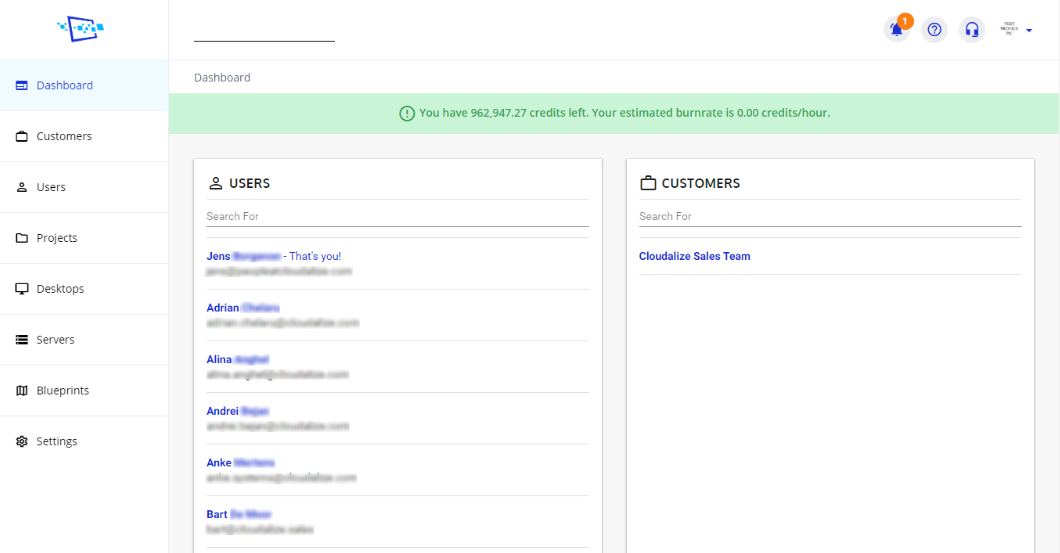Viewport: 1060px width, 553px height.
Task: Open user Anke profile link
Action: coord(241,463)
